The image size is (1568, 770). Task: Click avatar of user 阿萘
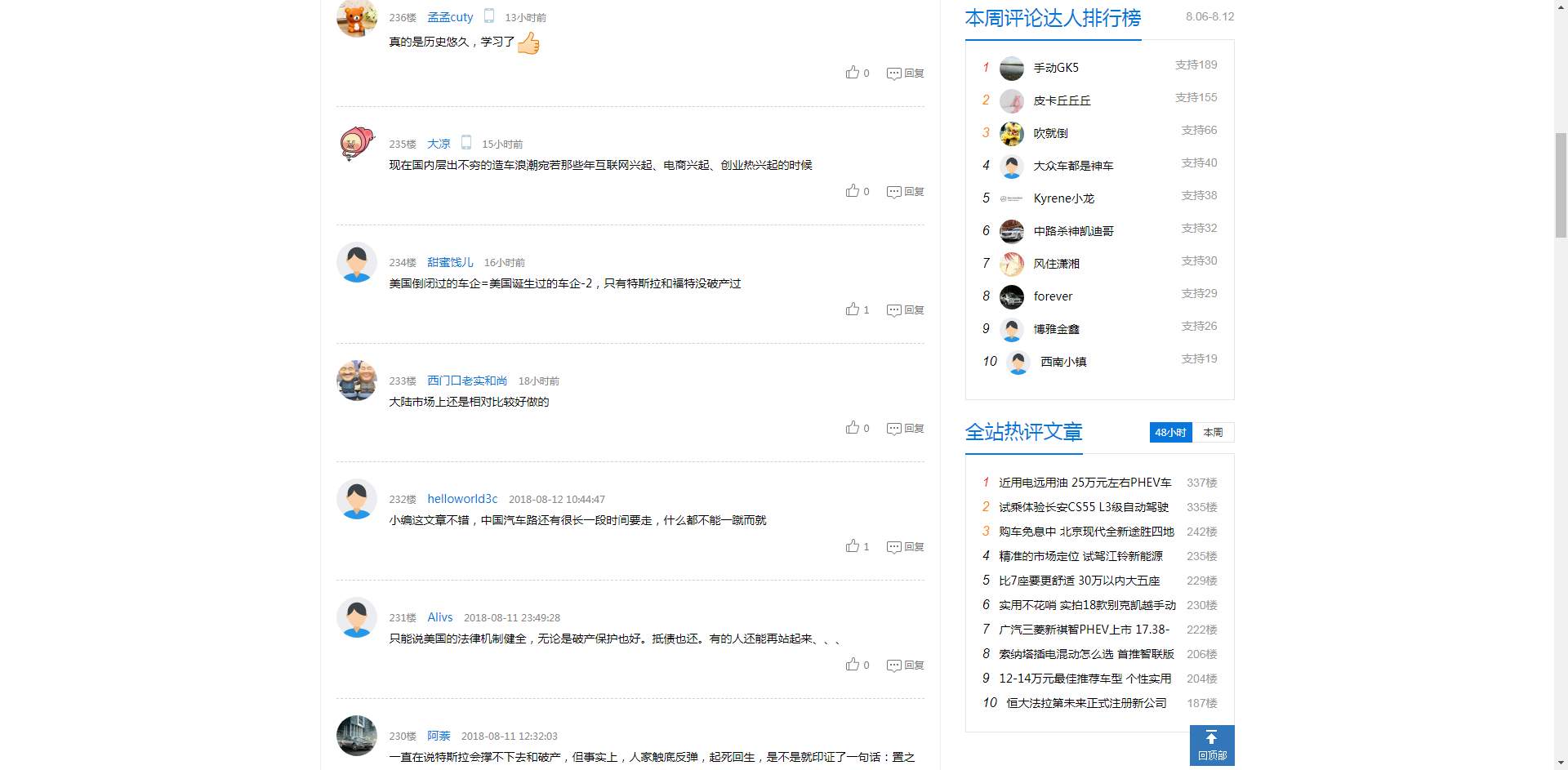pyautogui.click(x=357, y=736)
